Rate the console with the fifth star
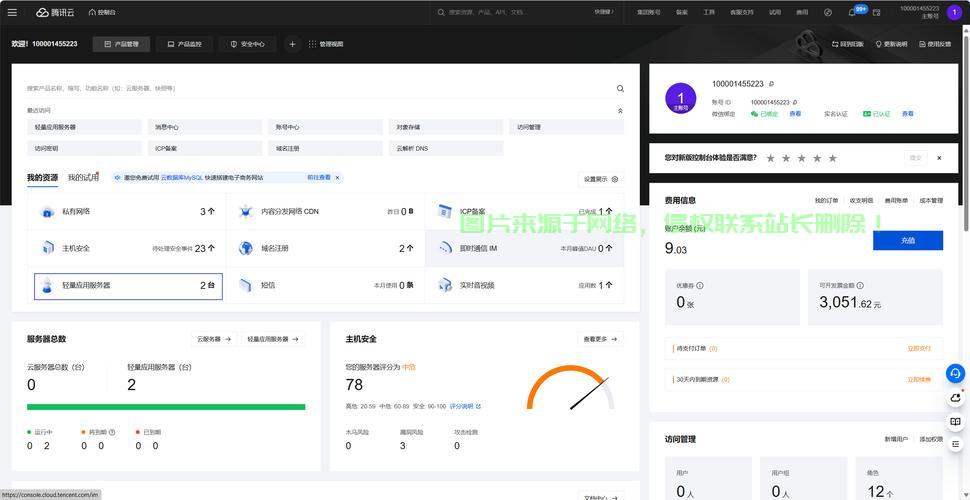 click(x=833, y=158)
